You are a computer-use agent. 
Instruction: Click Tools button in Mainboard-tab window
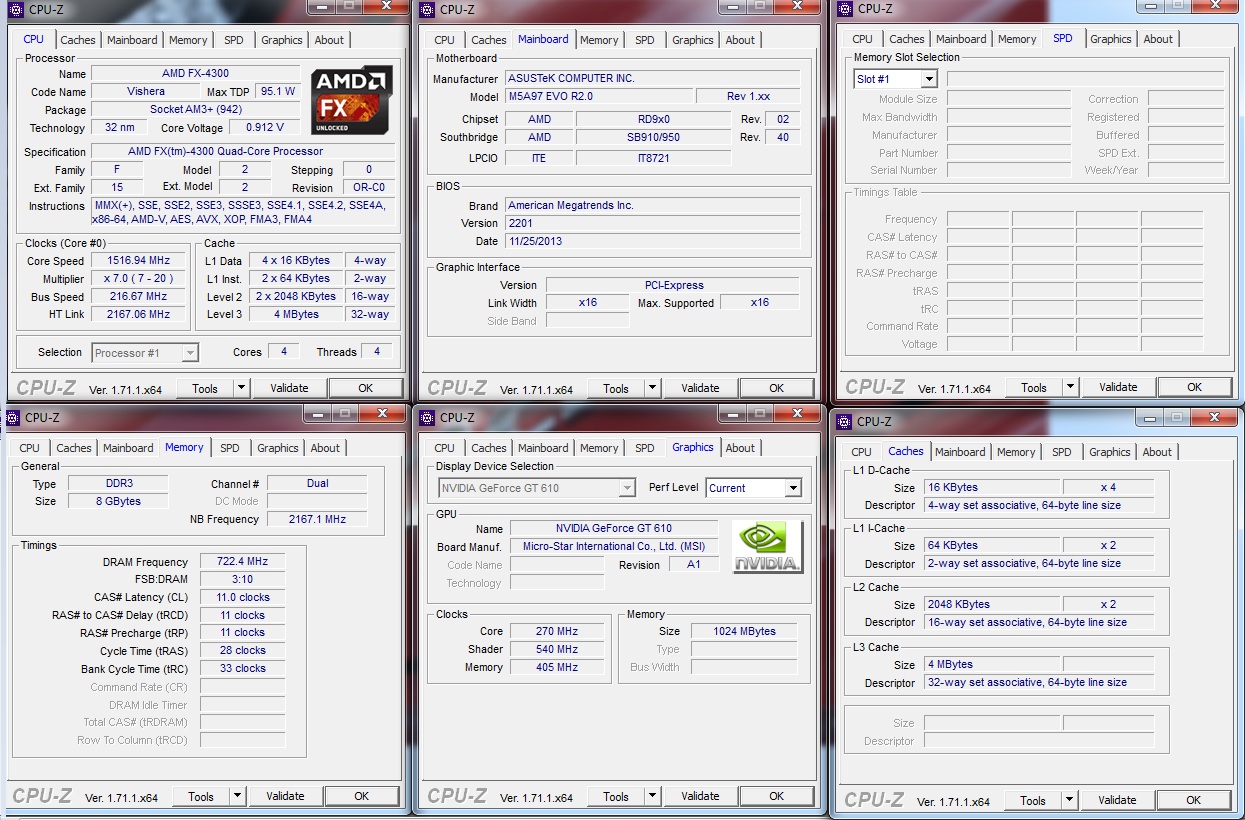coord(616,388)
